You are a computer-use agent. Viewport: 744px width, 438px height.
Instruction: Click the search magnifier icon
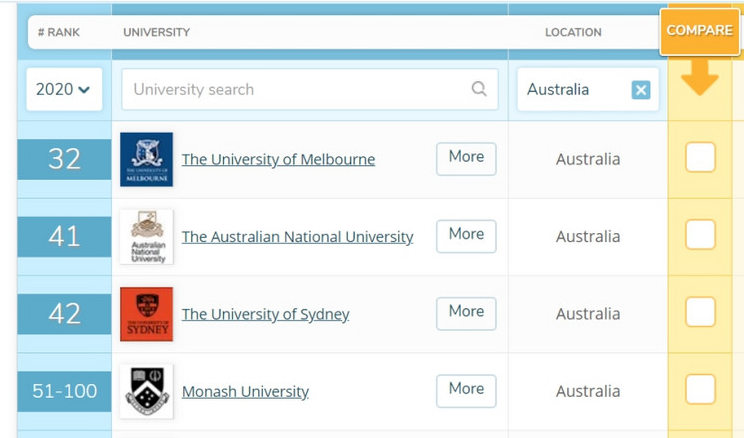[x=479, y=89]
